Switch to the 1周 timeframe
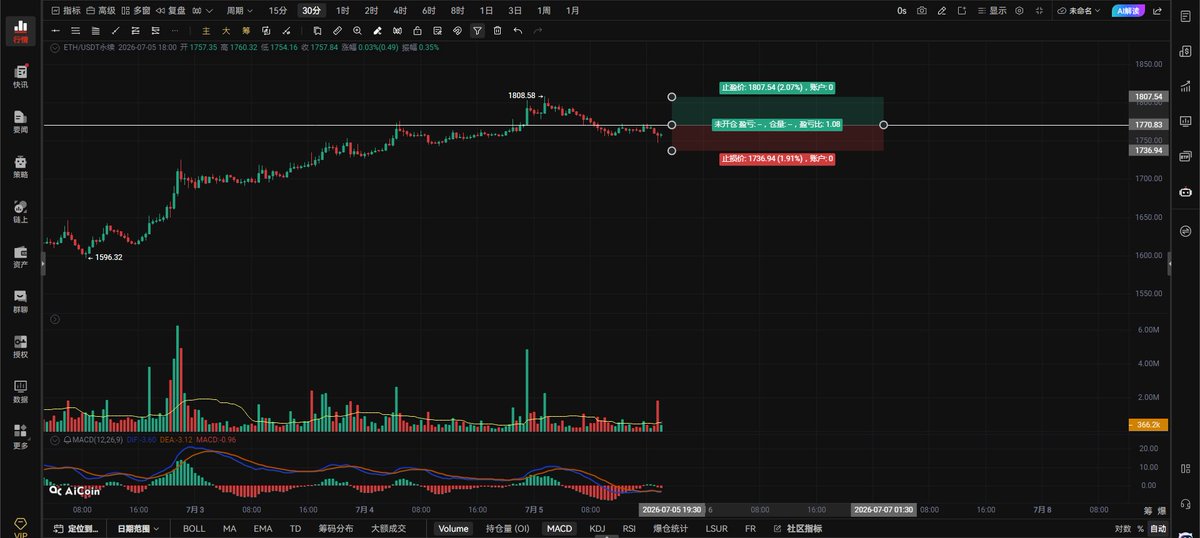This screenshot has width=1200, height=538. pos(543,11)
